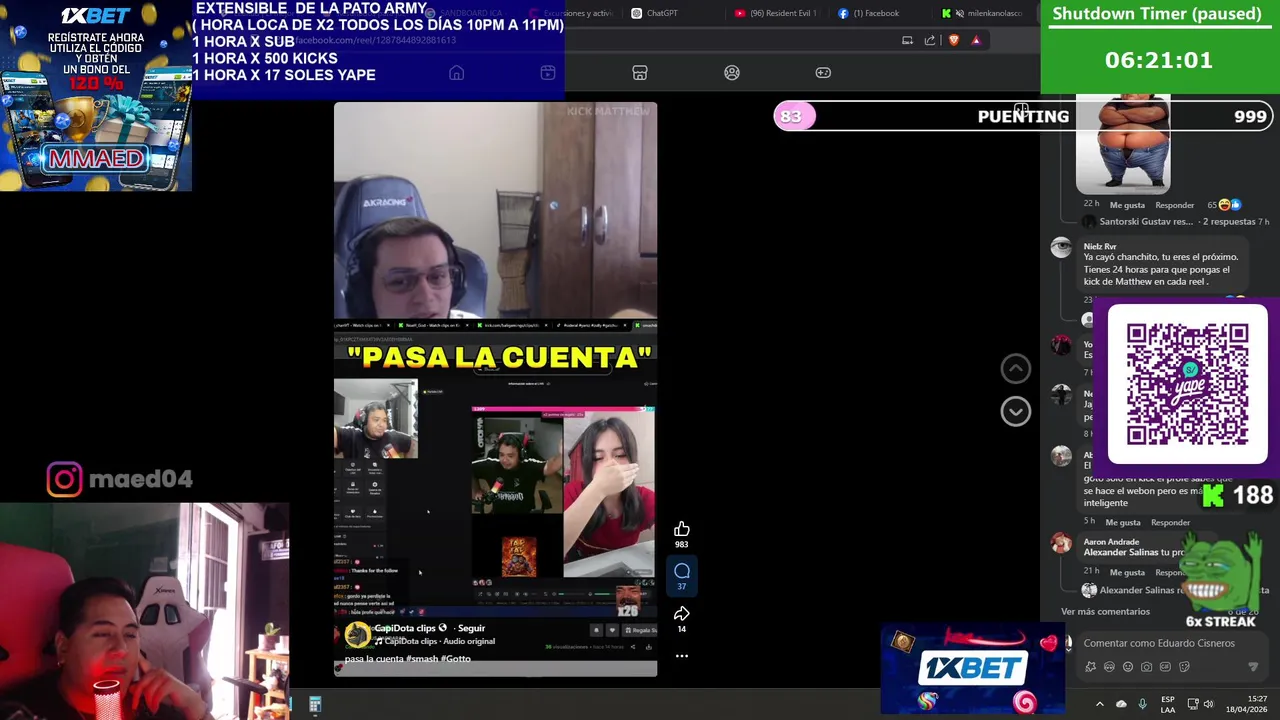Click the Brave Rewards triangle icon
Viewport: 1280px width, 720px height.
coord(976,40)
